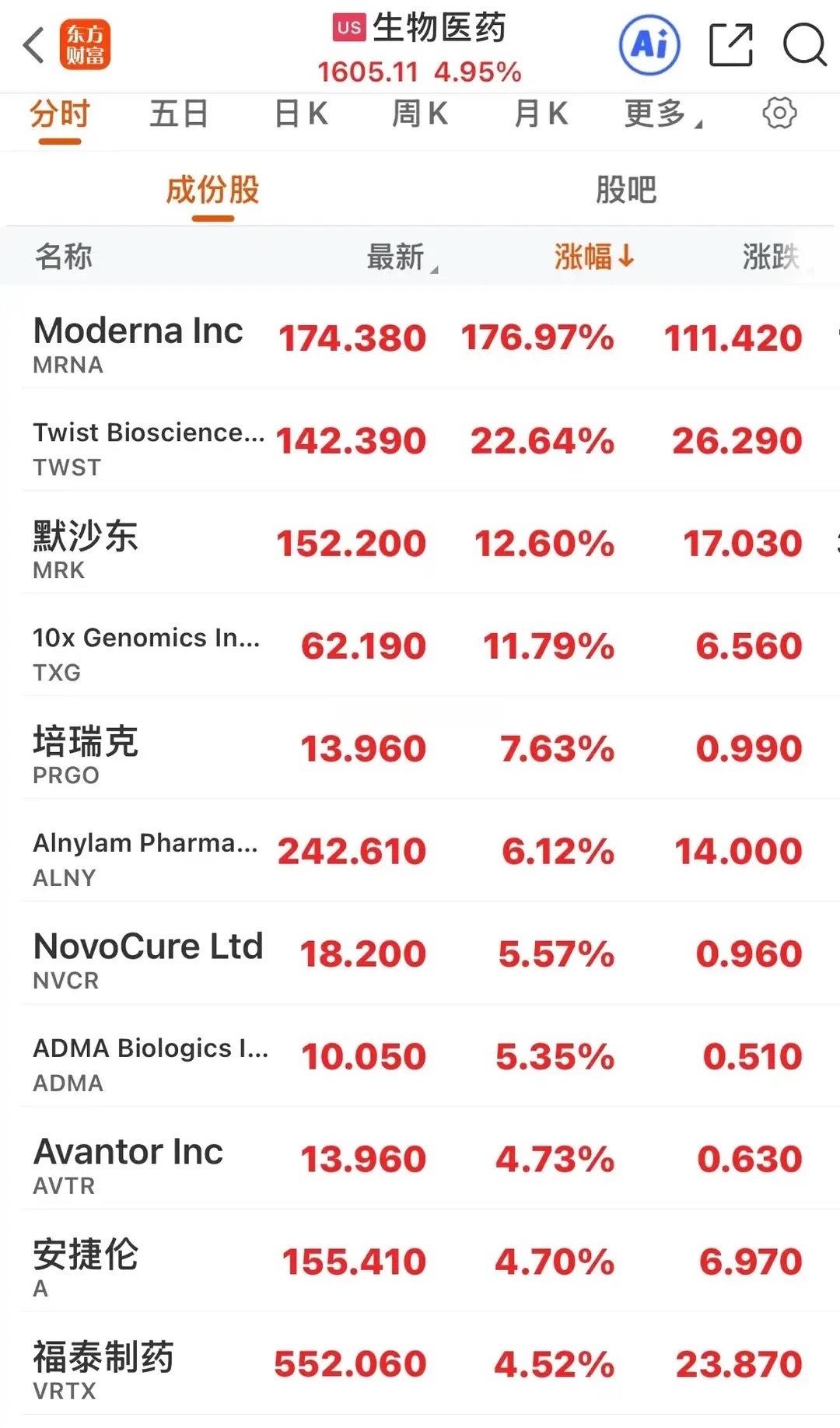Open the NovoCure Ltd row
Image resolution: width=840 pixels, height=1428 pixels.
(420, 954)
